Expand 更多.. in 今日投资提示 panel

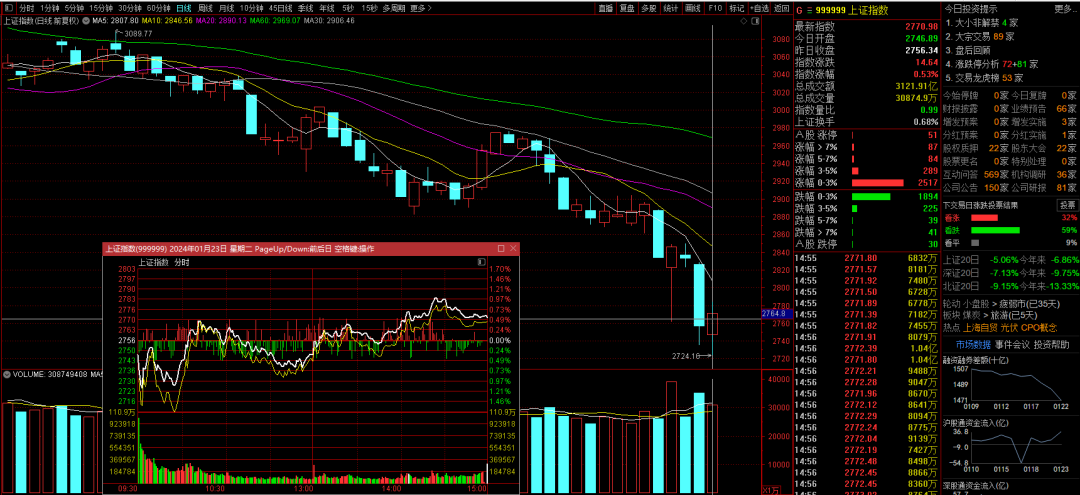[x=1065, y=9]
